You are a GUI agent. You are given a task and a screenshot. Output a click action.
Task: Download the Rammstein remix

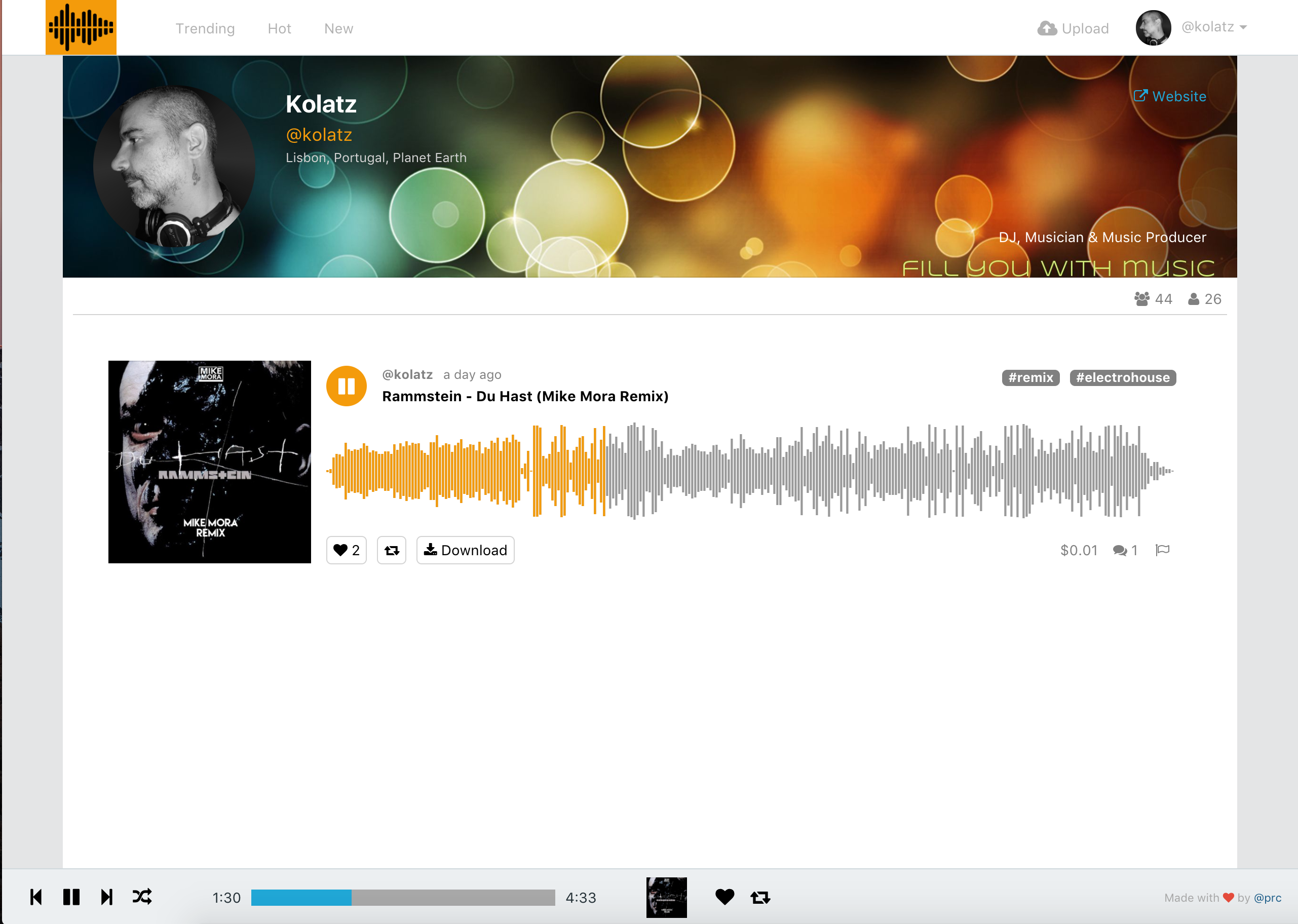pyautogui.click(x=466, y=550)
